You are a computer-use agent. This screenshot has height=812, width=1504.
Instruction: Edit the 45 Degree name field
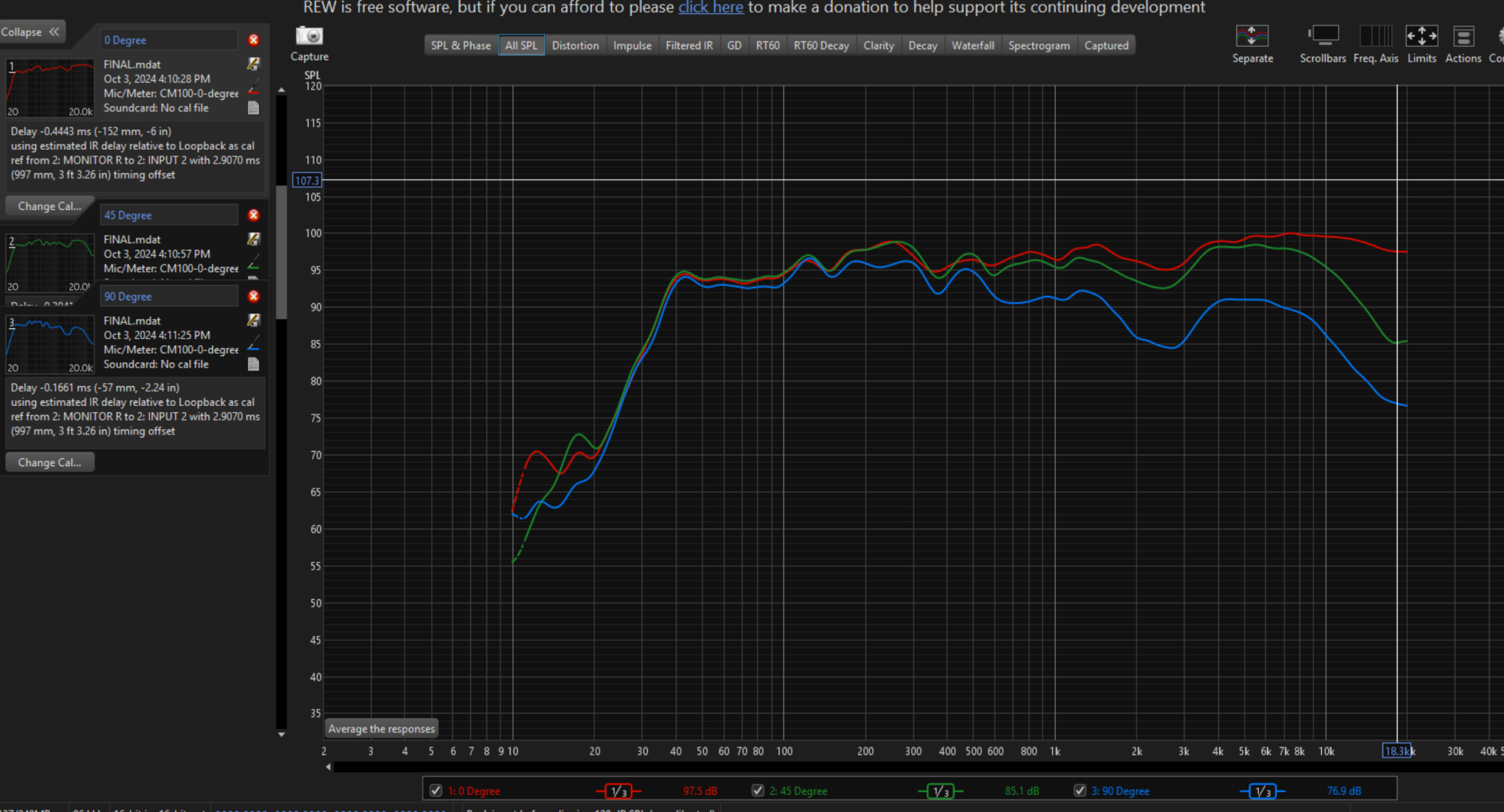pos(168,215)
